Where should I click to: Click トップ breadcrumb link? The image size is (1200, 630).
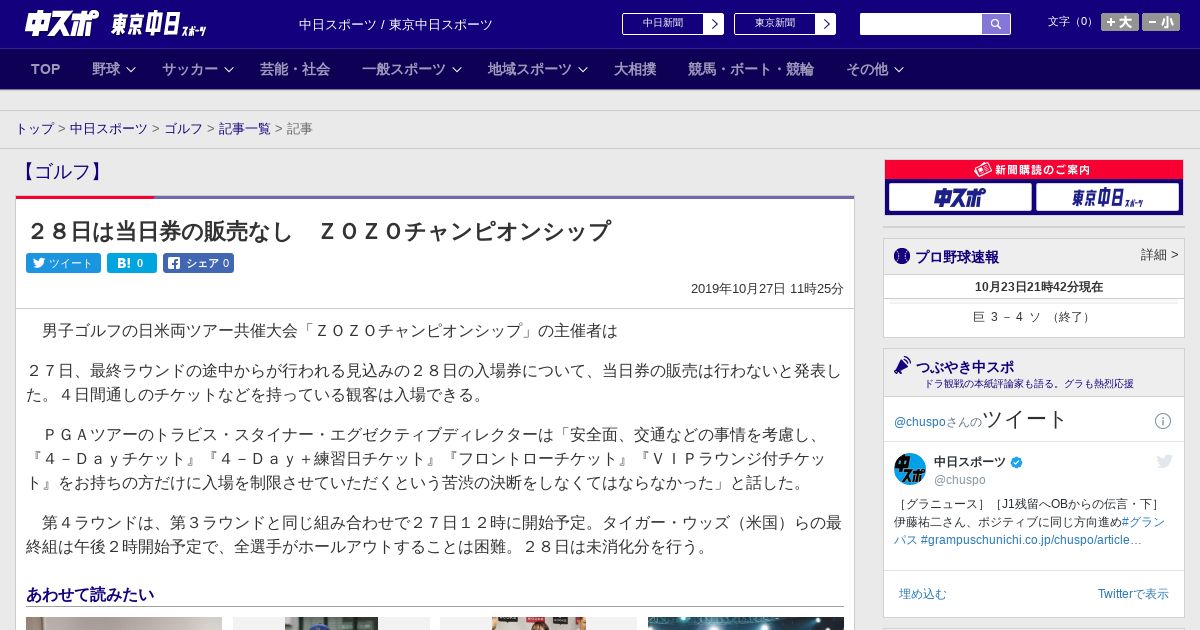coord(34,129)
